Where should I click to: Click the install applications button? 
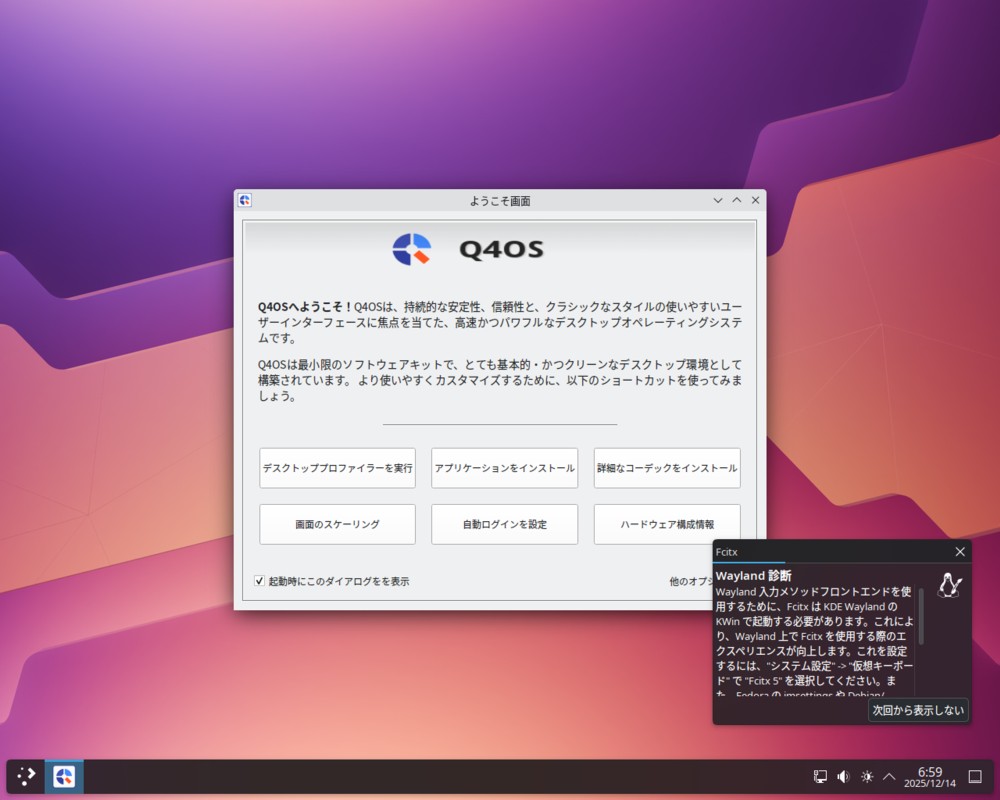(x=504, y=468)
